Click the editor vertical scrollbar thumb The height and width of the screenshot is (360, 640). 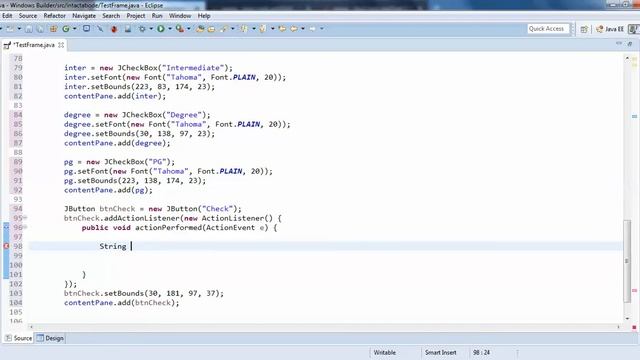click(627, 261)
